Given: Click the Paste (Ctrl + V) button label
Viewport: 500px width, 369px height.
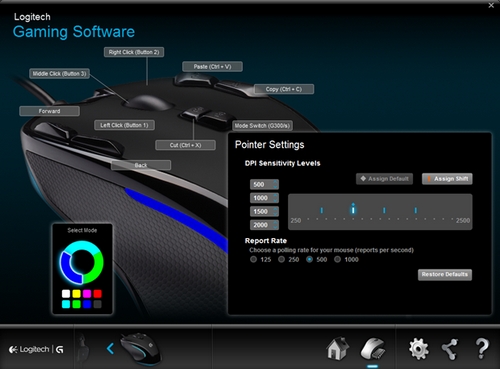Looking at the screenshot, I should point(212,67).
